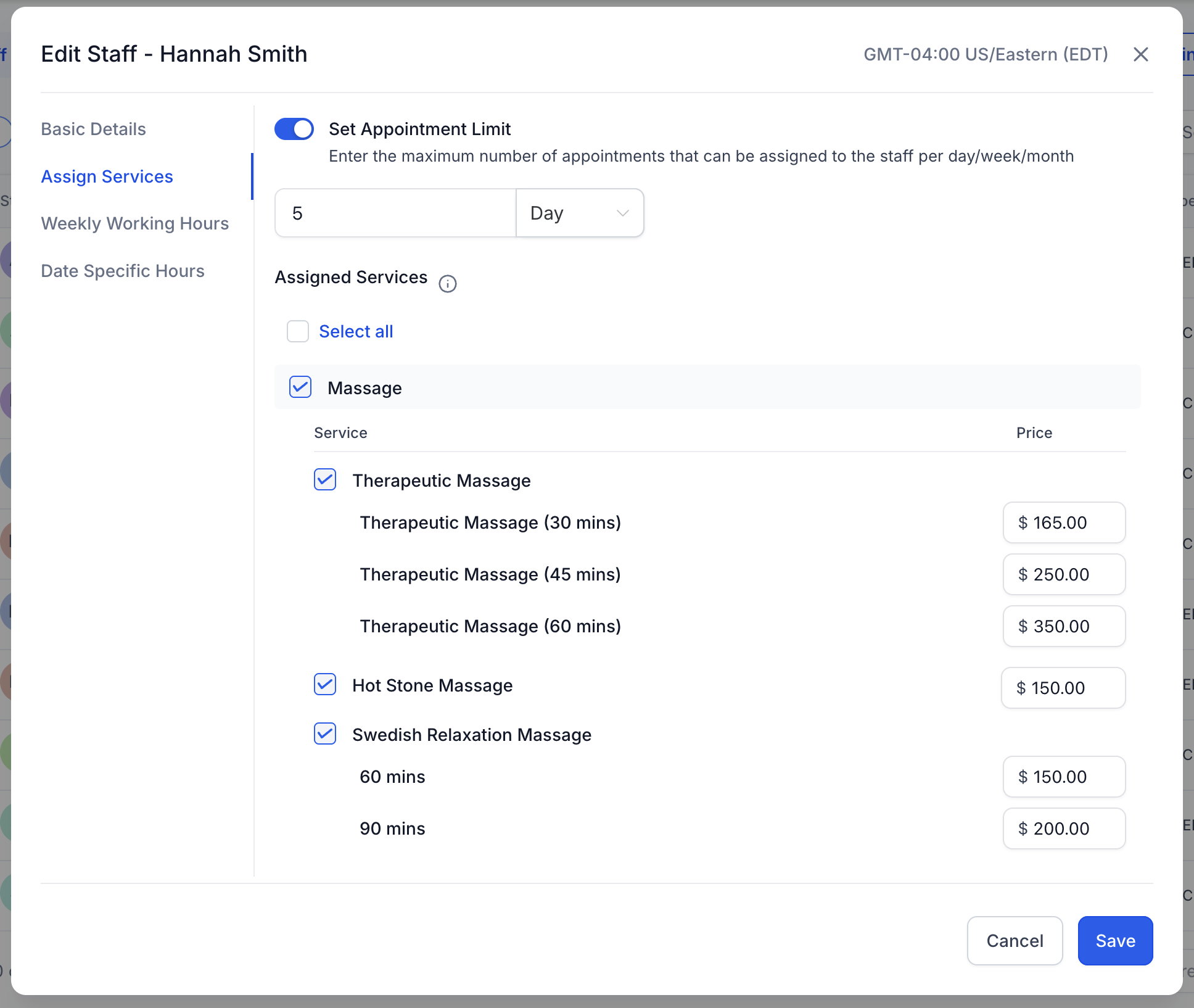This screenshot has width=1194, height=1008.
Task: Open Basic Details tab
Action: click(x=93, y=129)
